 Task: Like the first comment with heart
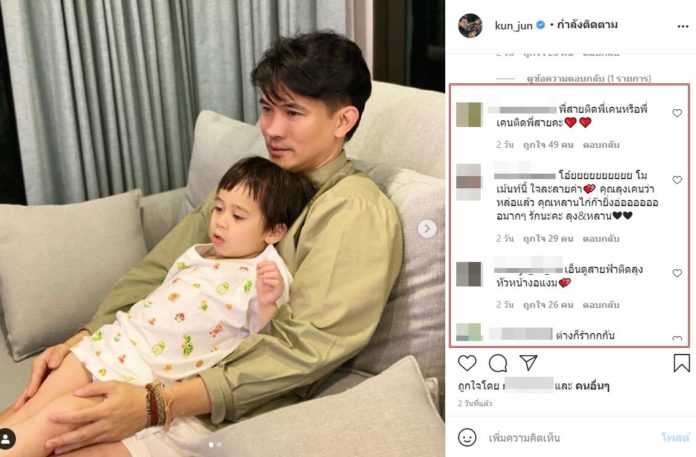(677, 113)
